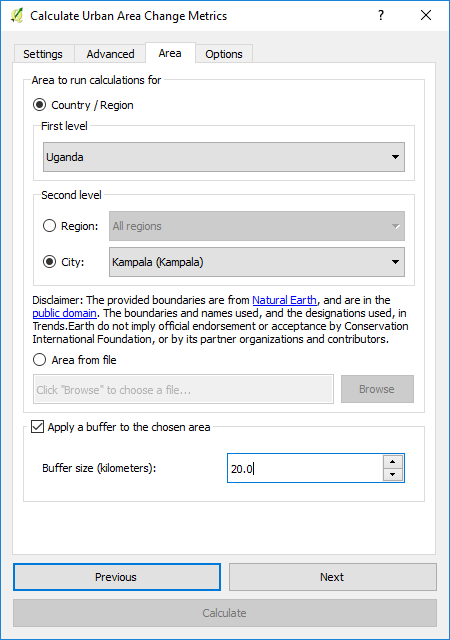Viewport: 450px width, 640px height.
Task: Switch to the Settings tab
Action: [x=43, y=54]
